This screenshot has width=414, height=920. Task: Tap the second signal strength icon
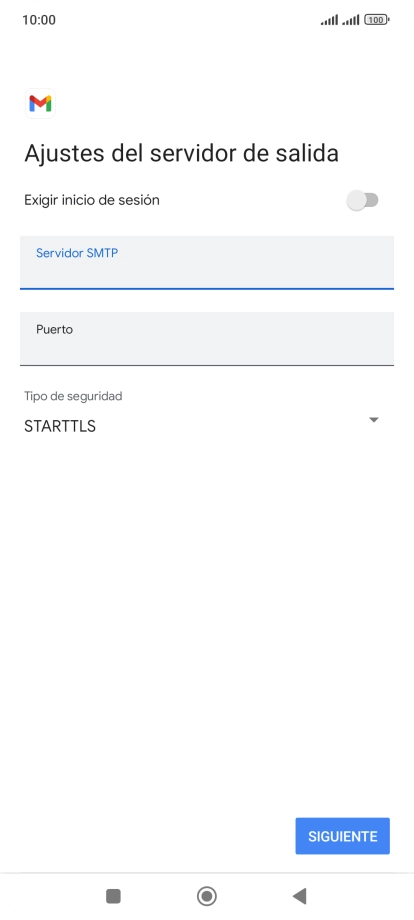(x=351, y=20)
